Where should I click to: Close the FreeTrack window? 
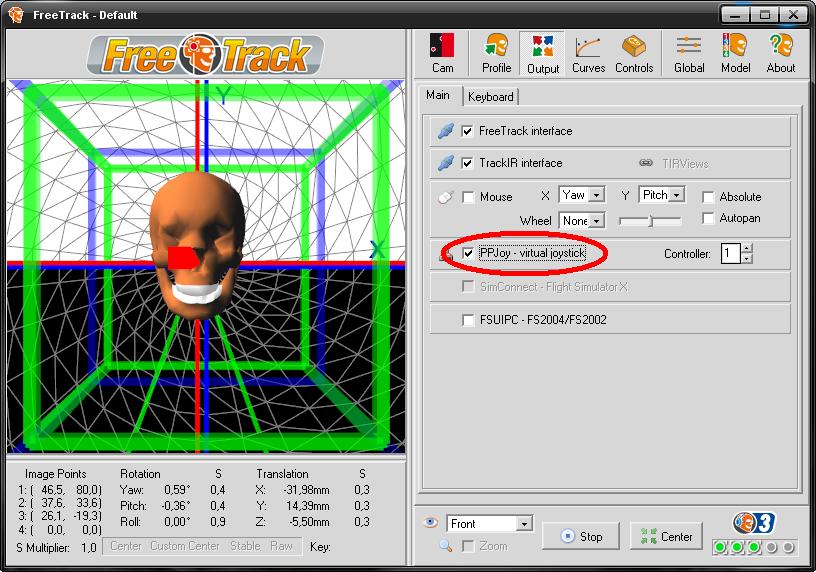[x=794, y=15]
